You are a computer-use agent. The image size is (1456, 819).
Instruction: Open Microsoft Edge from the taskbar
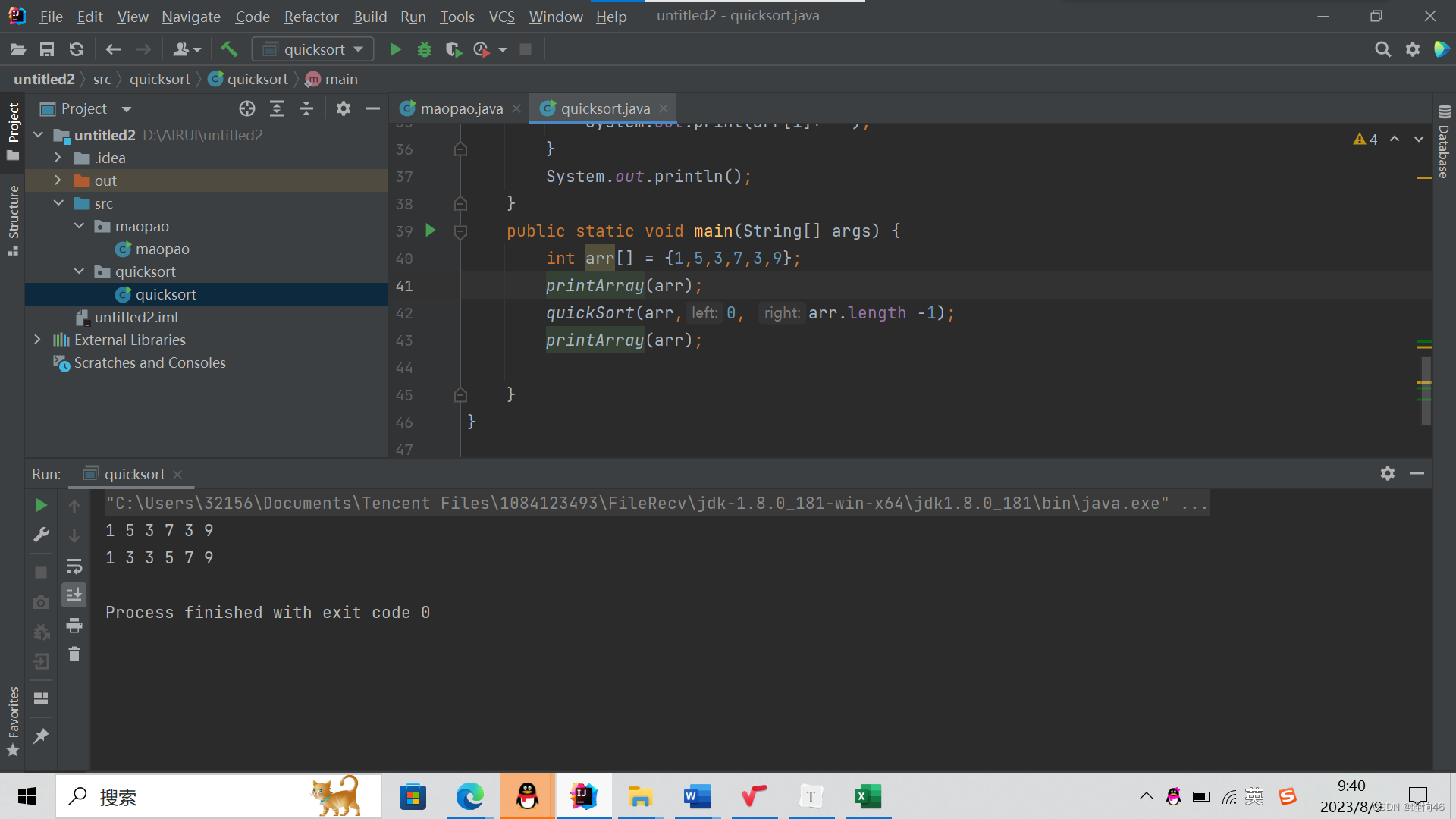tap(469, 797)
